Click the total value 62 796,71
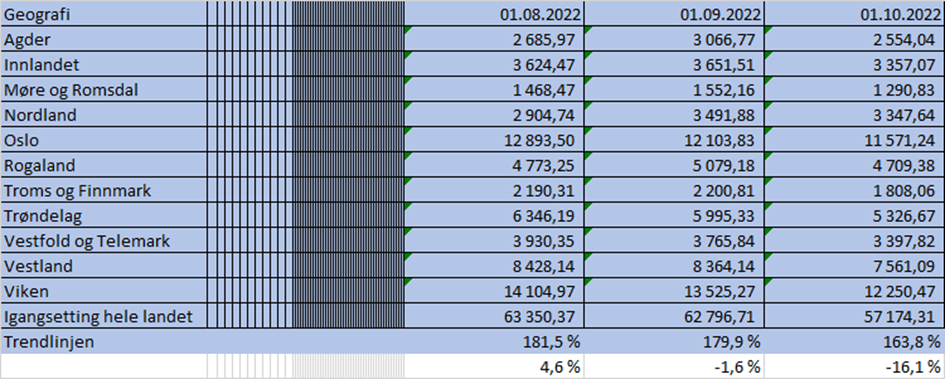Viewport: 945px width, 379px height. pos(673,316)
